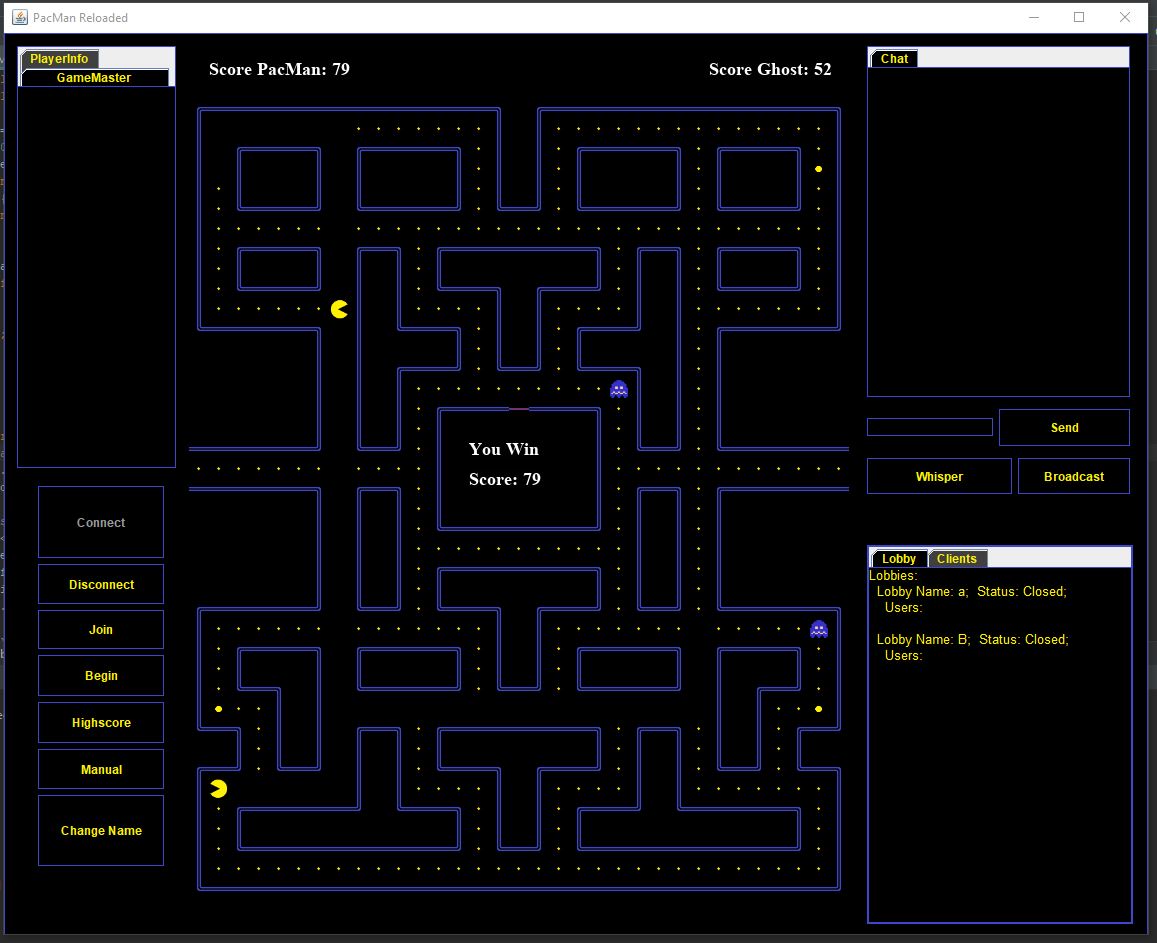The width and height of the screenshot is (1157, 943).
Task: Select the Chat tab
Action: (893, 58)
